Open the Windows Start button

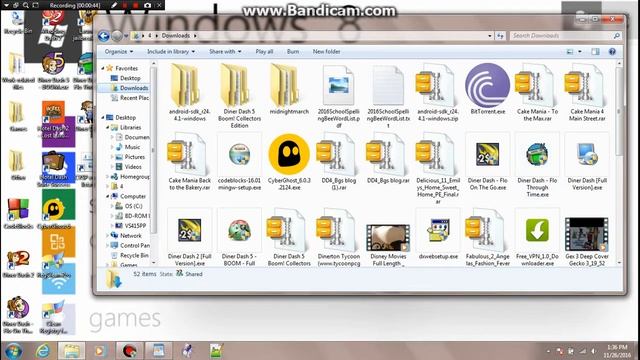tap(13, 351)
